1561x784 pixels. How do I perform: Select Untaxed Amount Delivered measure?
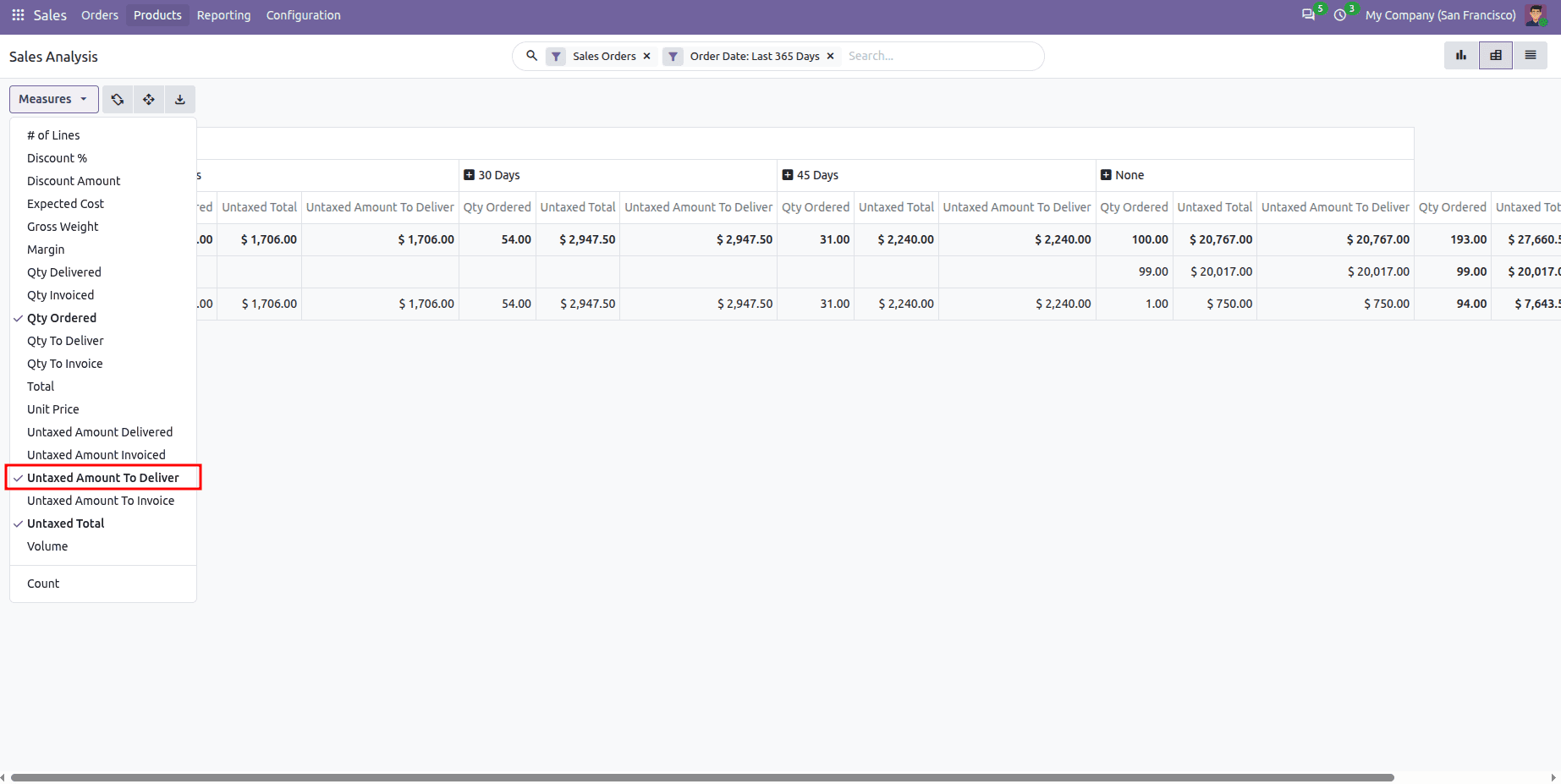(103, 432)
